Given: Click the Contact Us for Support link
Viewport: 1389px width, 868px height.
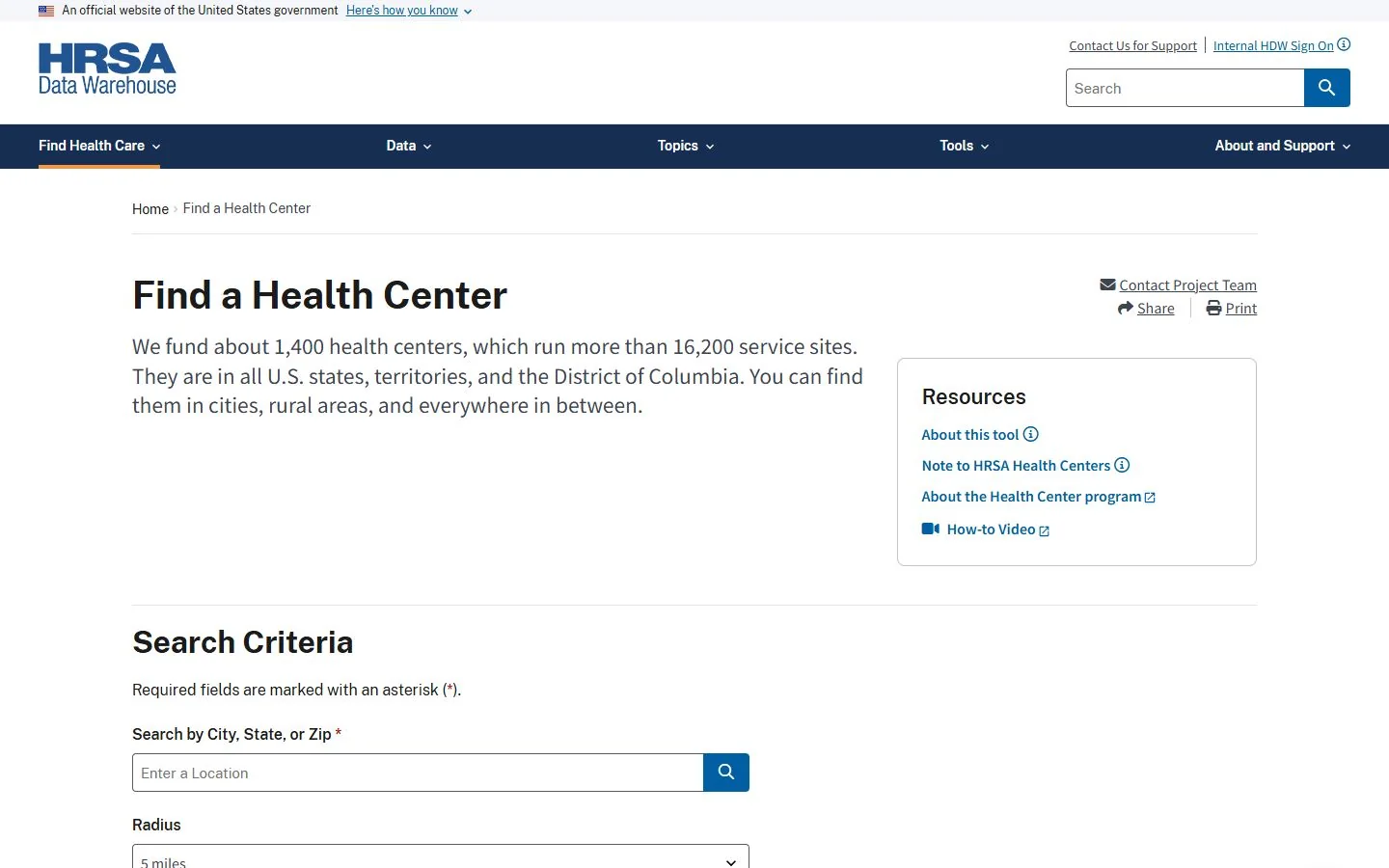Looking at the screenshot, I should 1132,45.
